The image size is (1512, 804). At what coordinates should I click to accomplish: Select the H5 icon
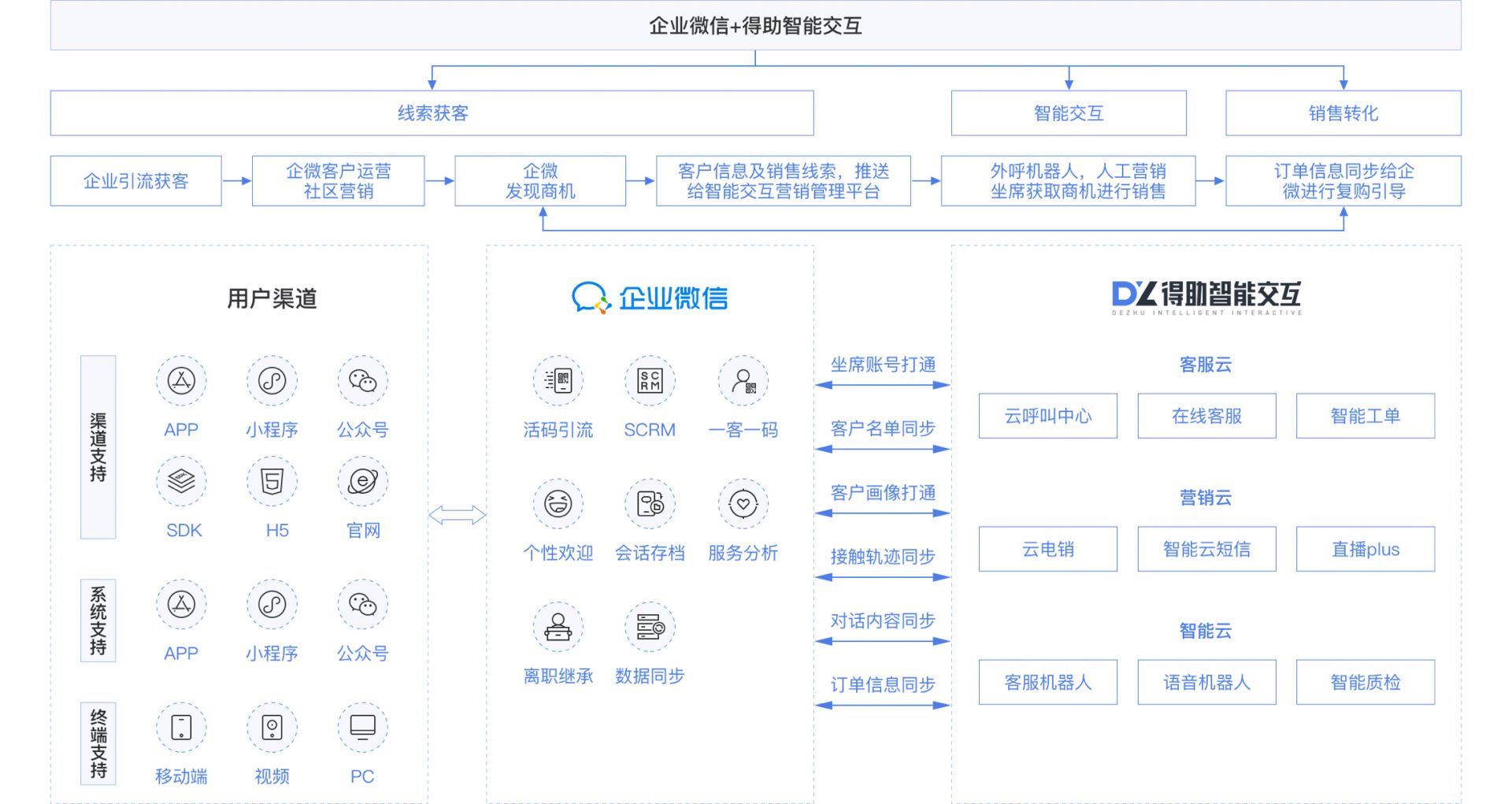click(x=272, y=481)
